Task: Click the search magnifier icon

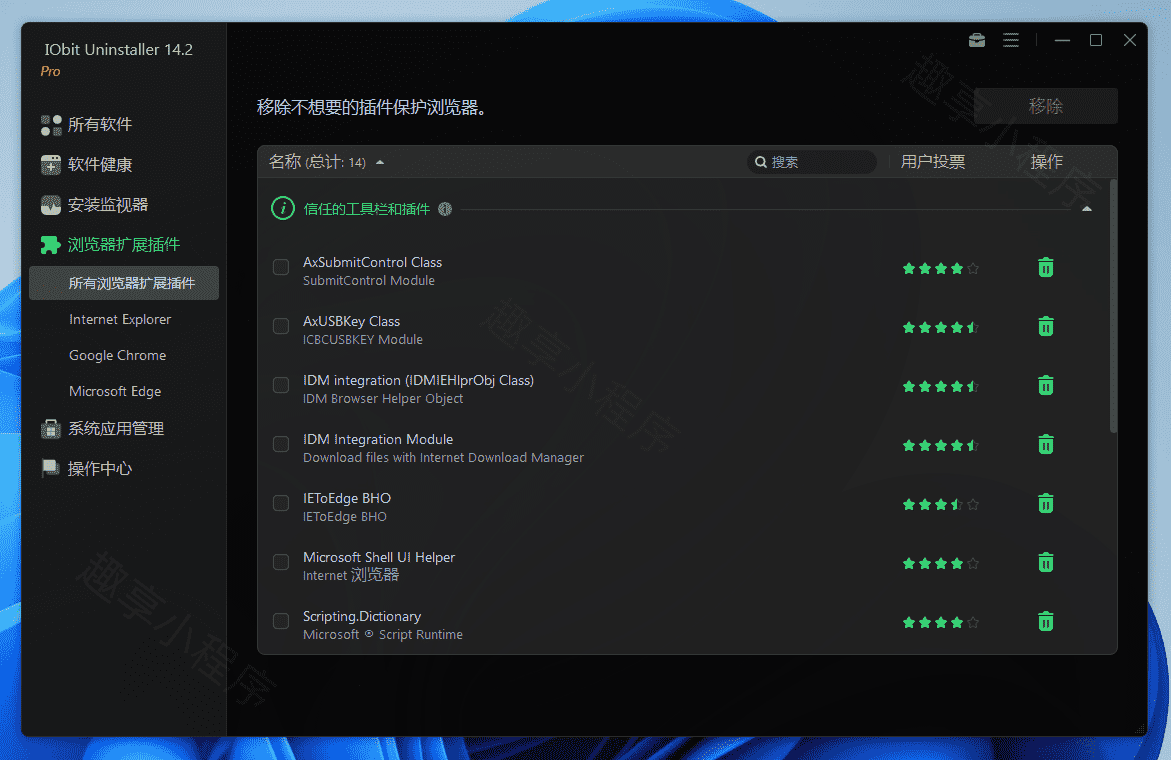Action: (x=760, y=162)
